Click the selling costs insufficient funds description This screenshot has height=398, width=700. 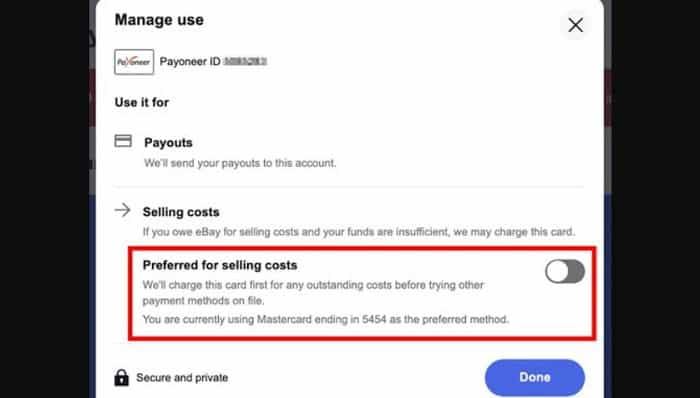click(x=358, y=232)
